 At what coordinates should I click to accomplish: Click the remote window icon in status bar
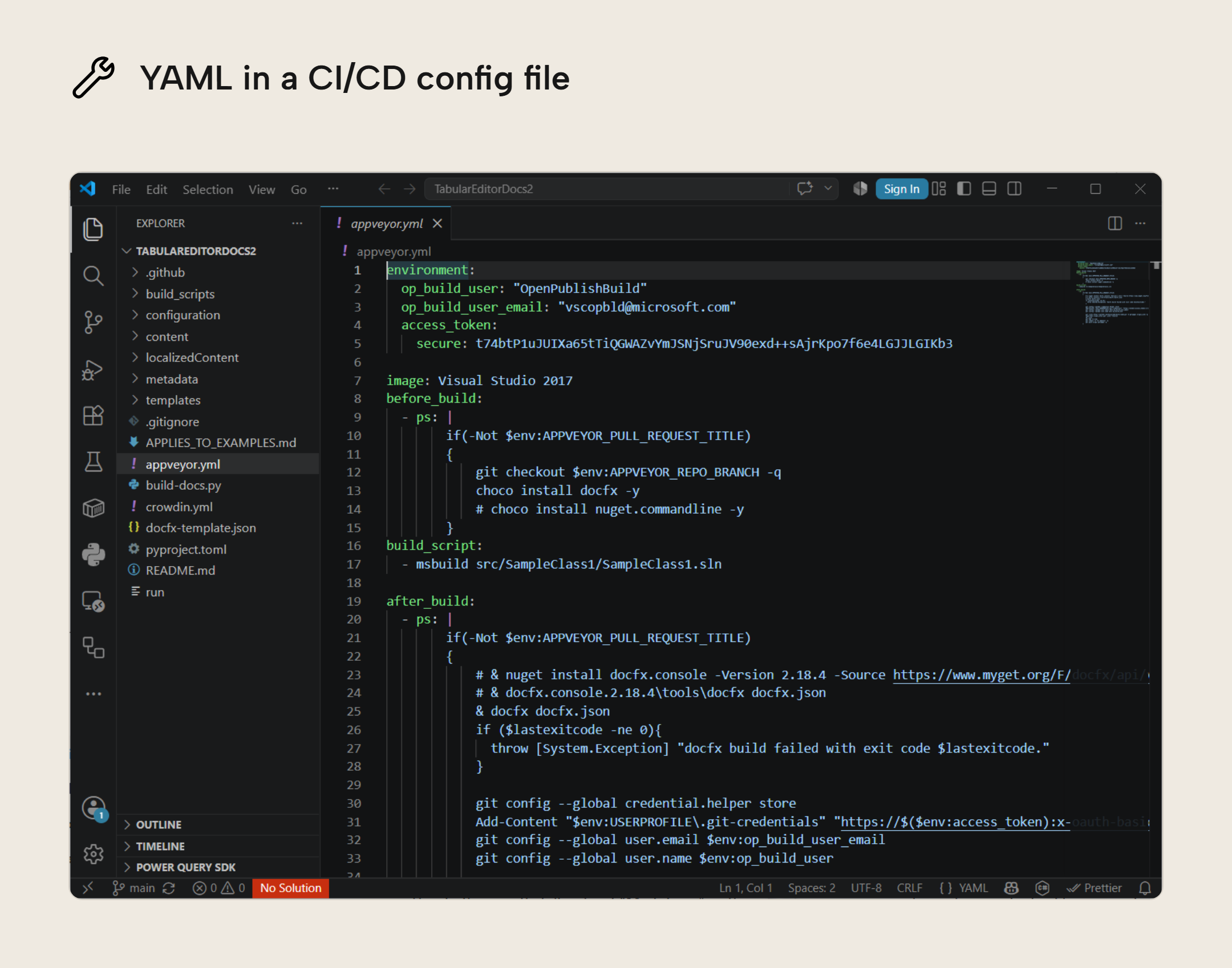pyautogui.click(x=87, y=888)
